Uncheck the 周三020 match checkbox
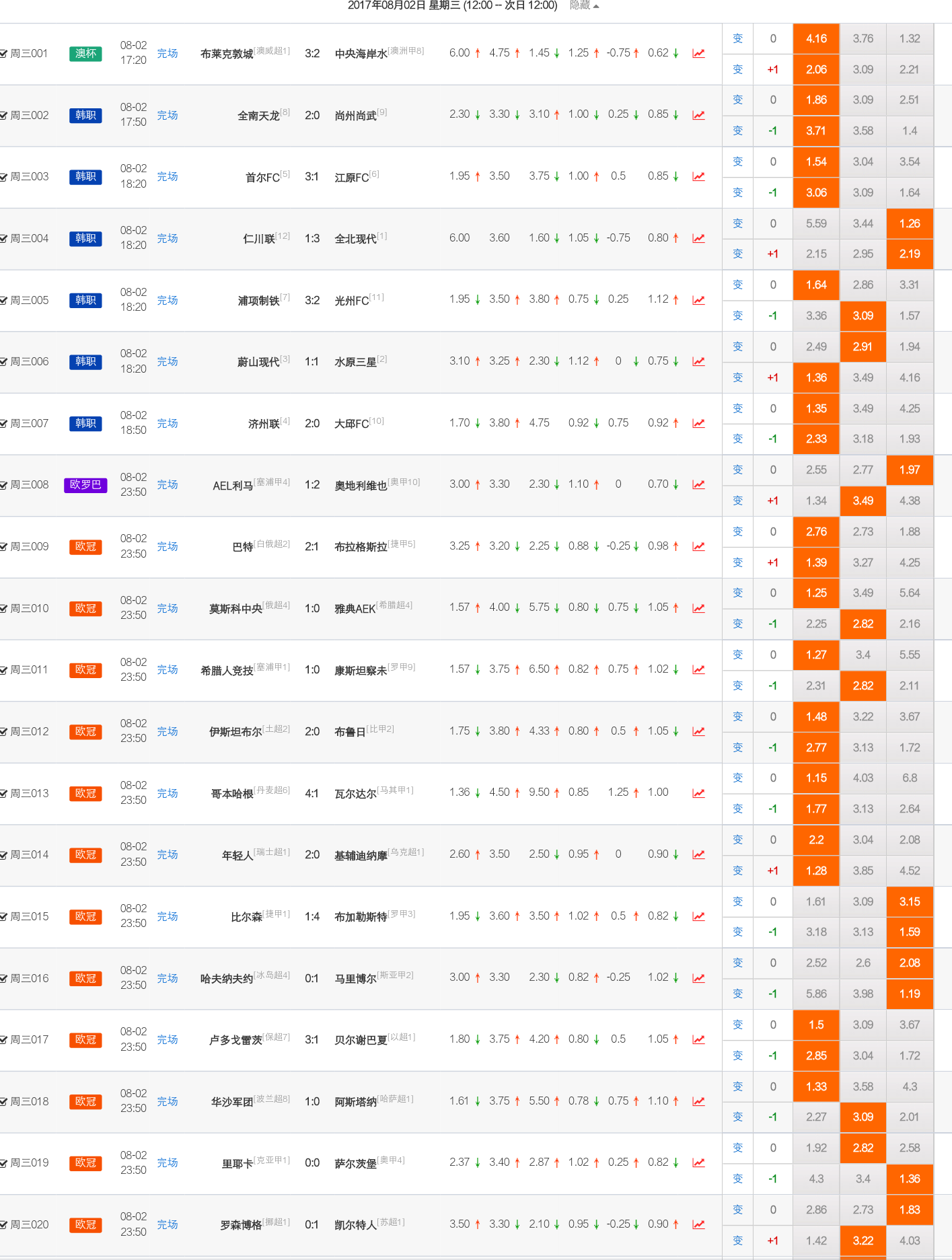The height and width of the screenshot is (1260, 952). tap(3, 1225)
